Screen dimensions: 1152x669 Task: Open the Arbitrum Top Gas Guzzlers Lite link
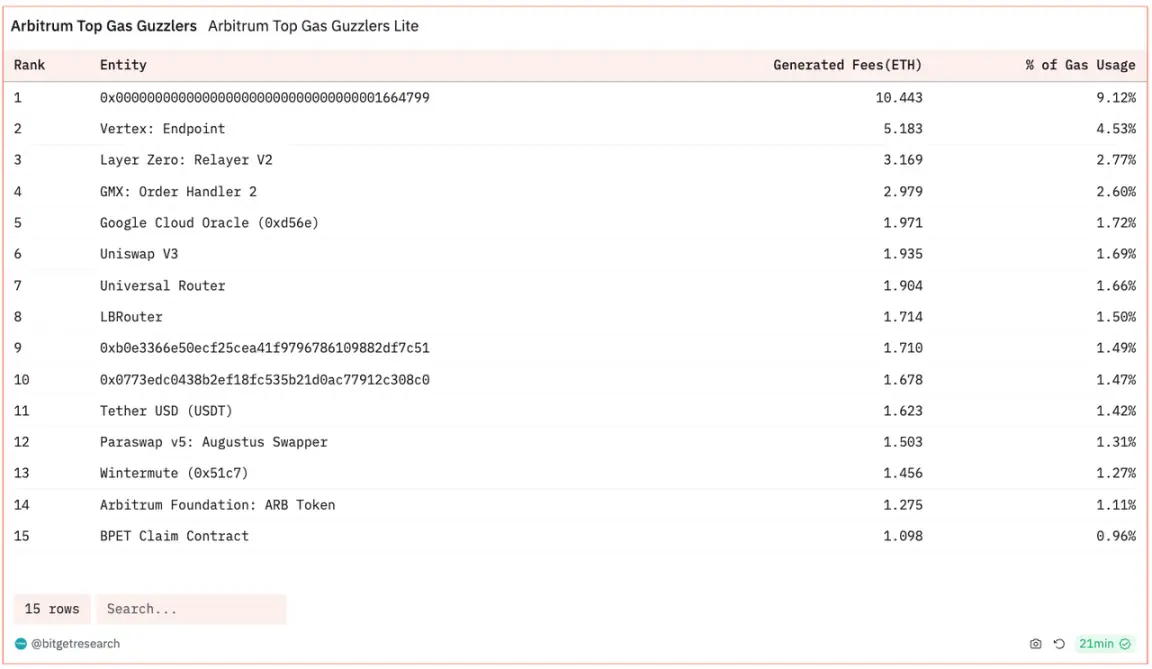point(313,26)
